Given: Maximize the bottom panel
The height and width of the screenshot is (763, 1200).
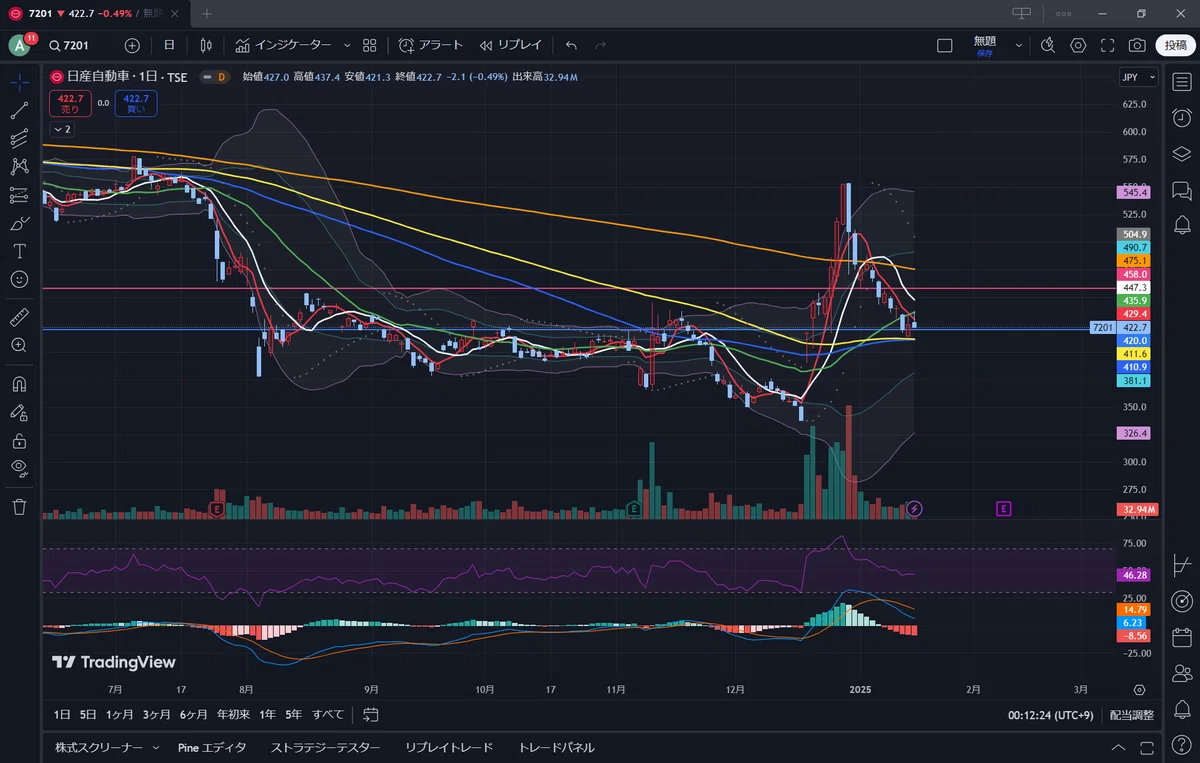Looking at the screenshot, I should (1145, 747).
